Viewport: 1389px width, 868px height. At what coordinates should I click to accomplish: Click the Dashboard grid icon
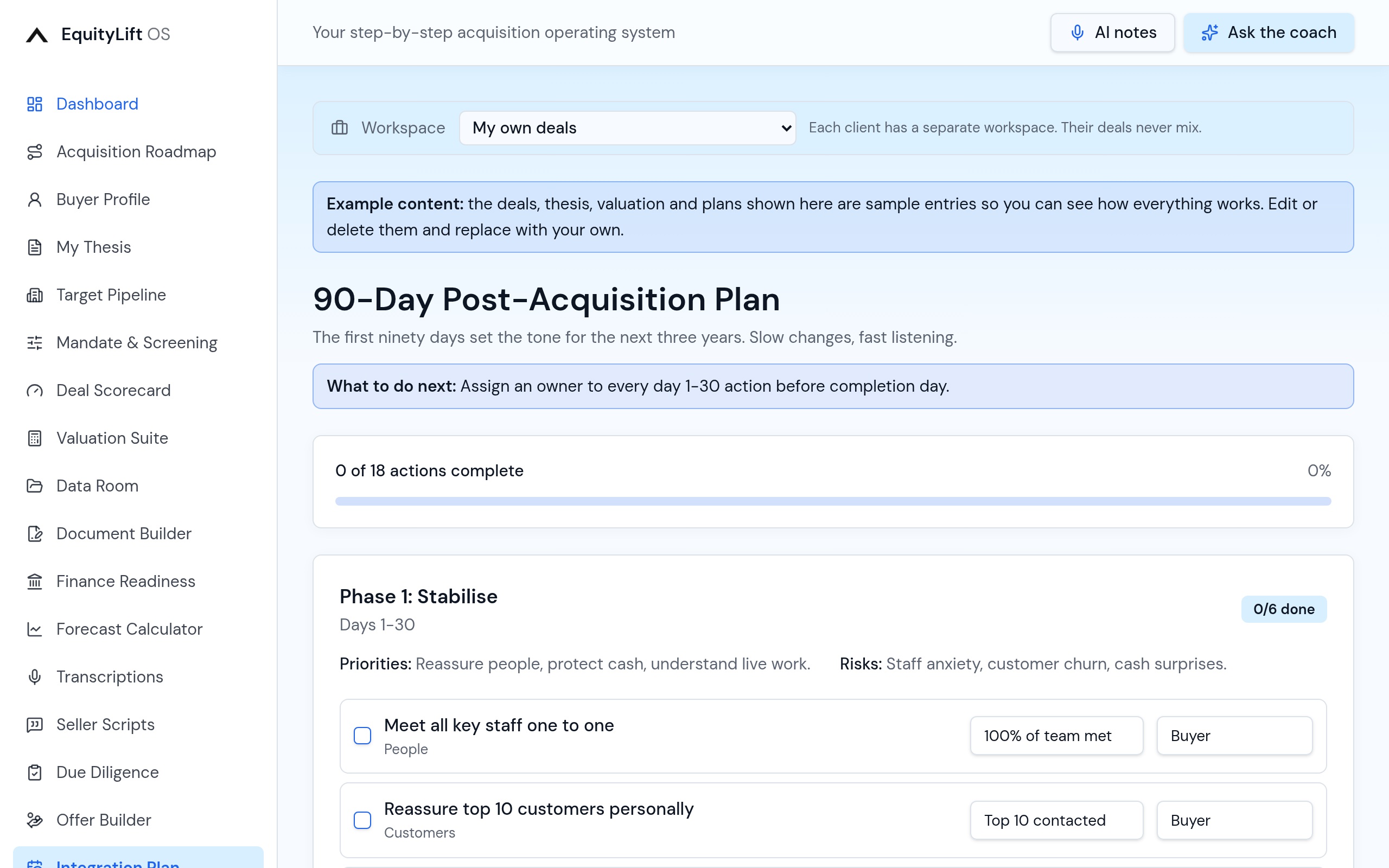tap(34, 104)
